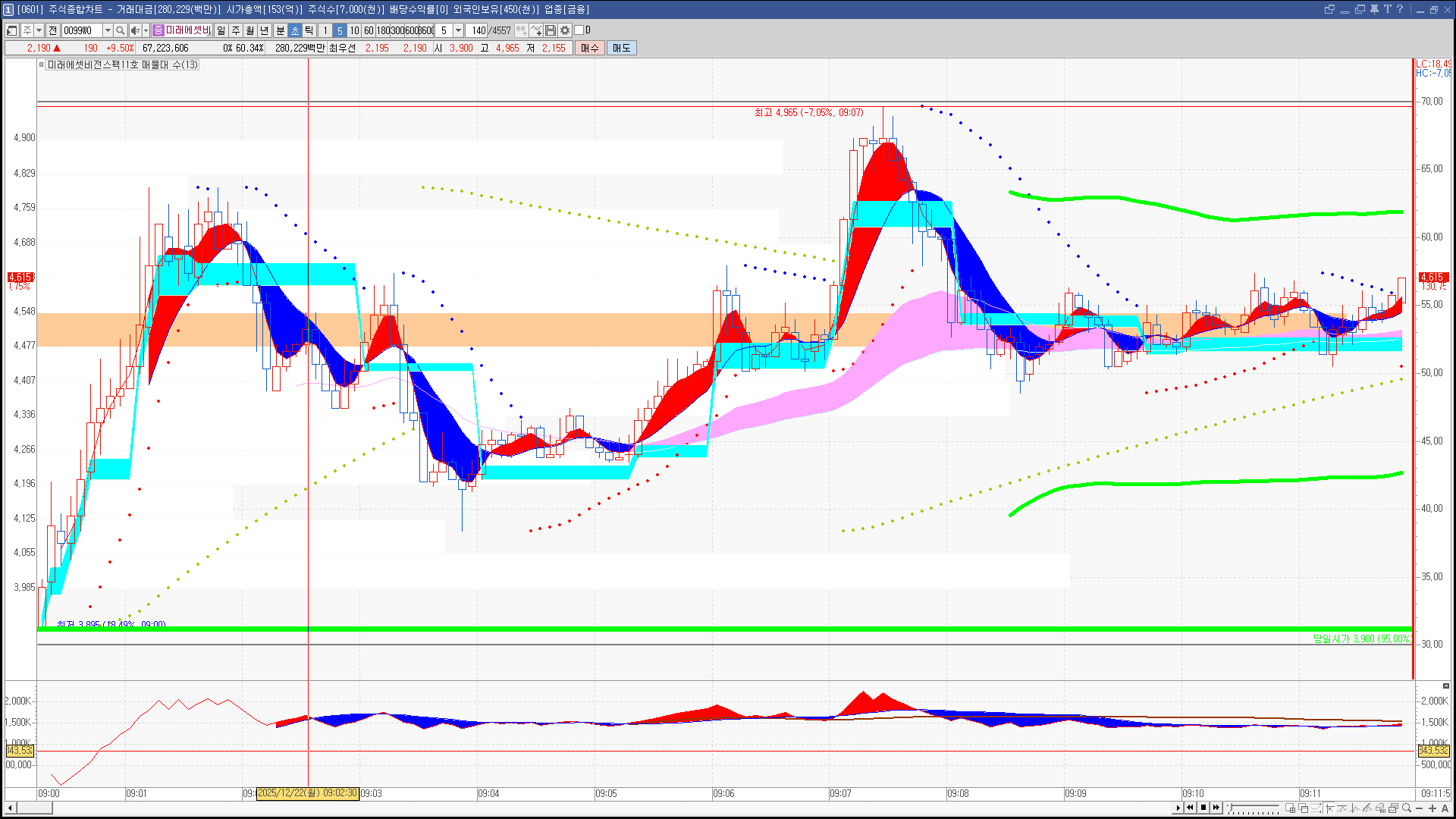Toggle the 초 (seconds) chart period
This screenshot has width=1456, height=819.
[295, 30]
